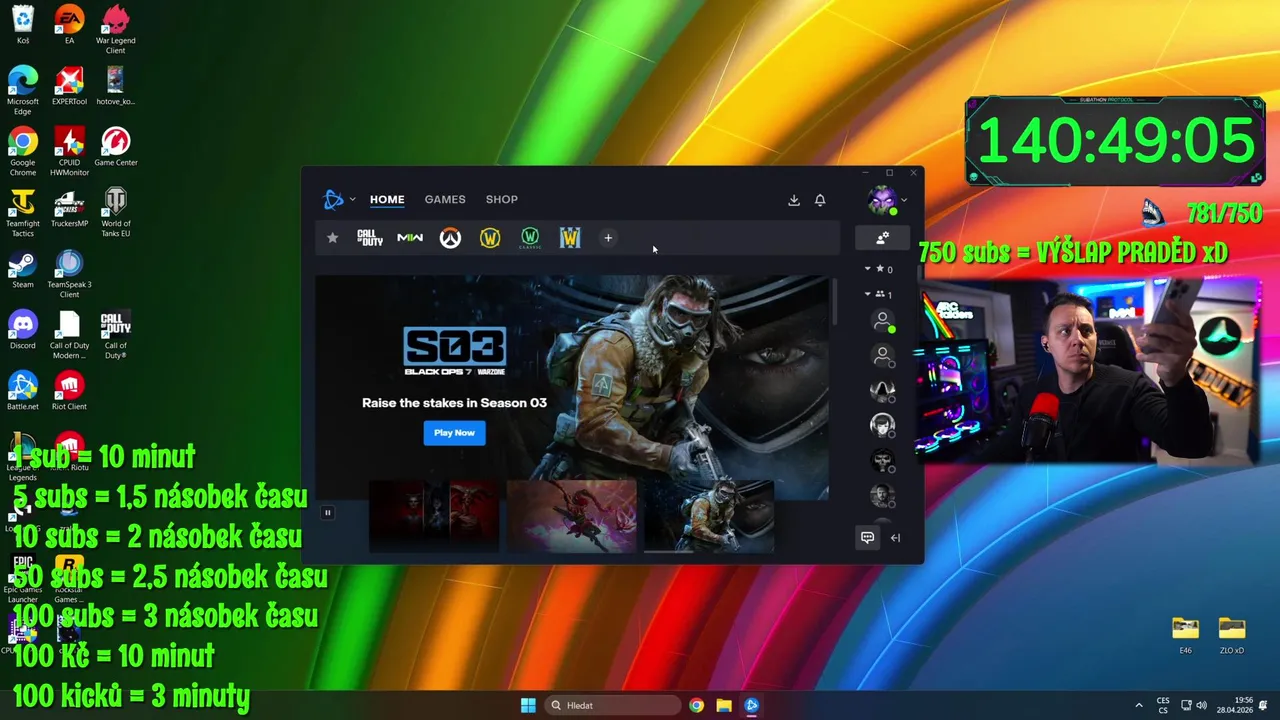Screen dimensions: 1280x720
Task: Select the Steam desktop shortcut
Action: [x=23, y=269]
